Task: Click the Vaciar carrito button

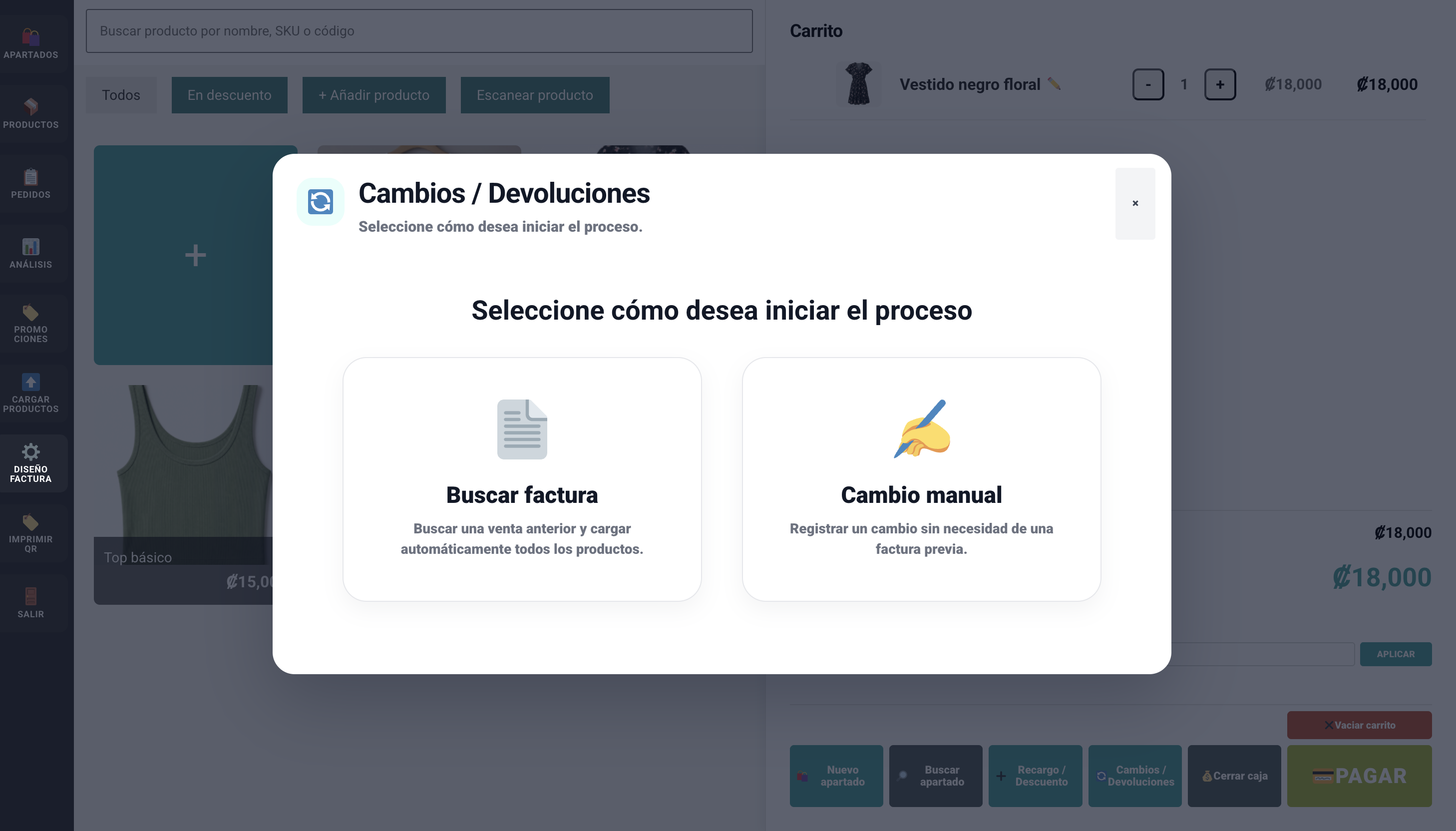Action: coord(1359,725)
